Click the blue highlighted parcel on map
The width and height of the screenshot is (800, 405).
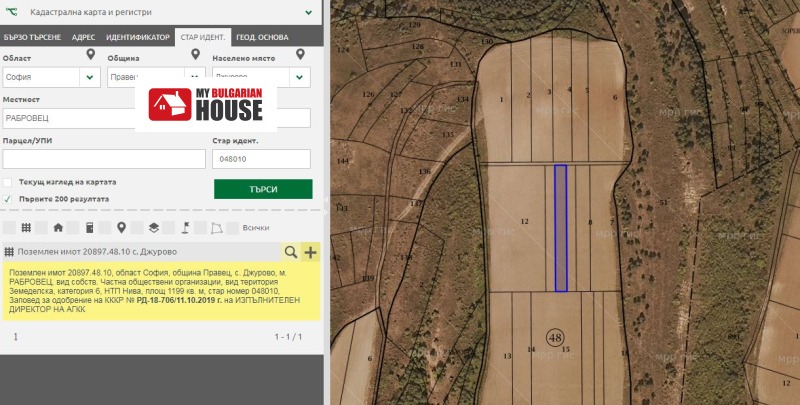[x=560, y=228]
